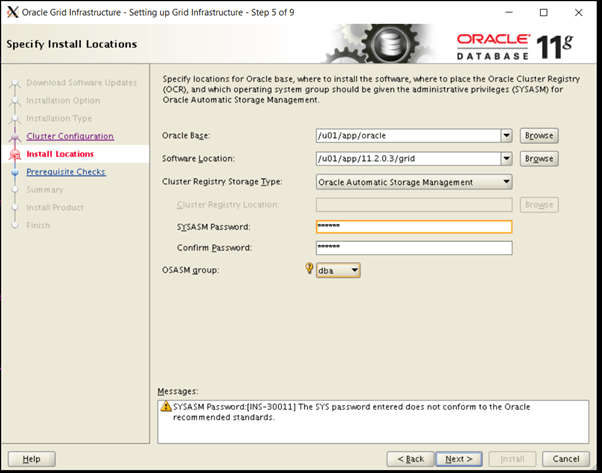Click the warning icon in Messages box
Viewport: 602px width, 473px height.
(x=165, y=407)
